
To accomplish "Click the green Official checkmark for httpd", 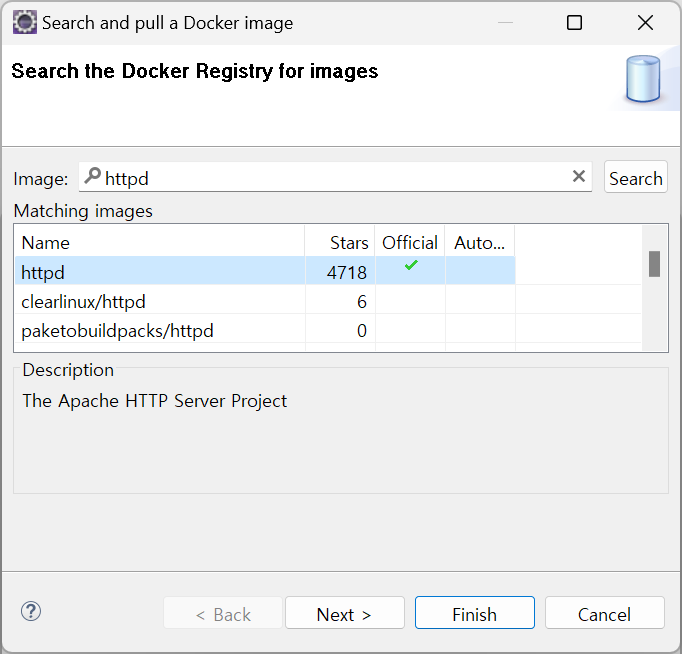I will coord(410,266).
